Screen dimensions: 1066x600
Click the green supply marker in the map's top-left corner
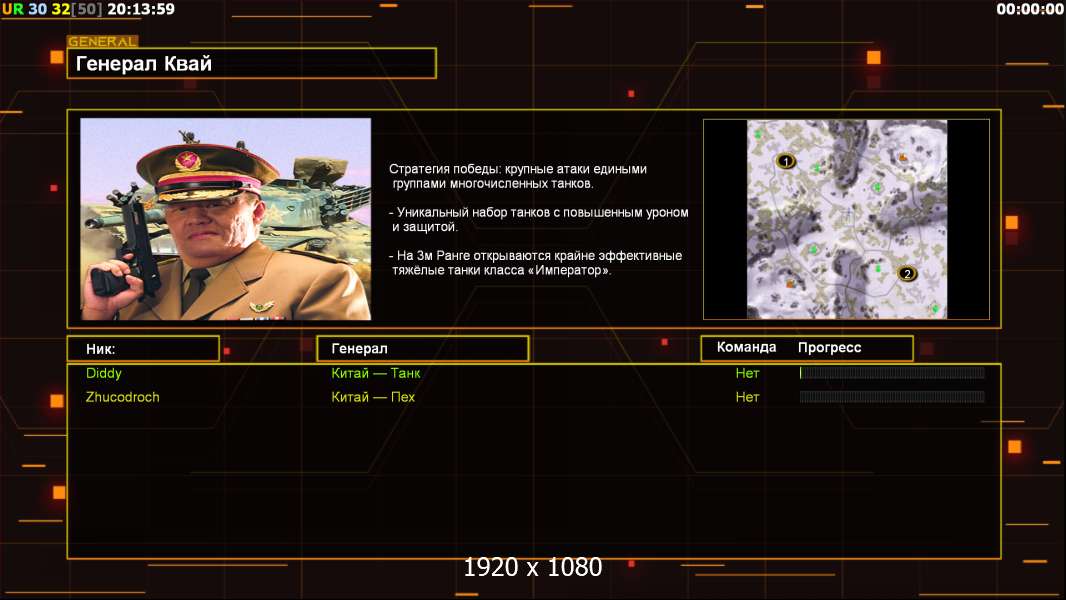[x=758, y=133]
